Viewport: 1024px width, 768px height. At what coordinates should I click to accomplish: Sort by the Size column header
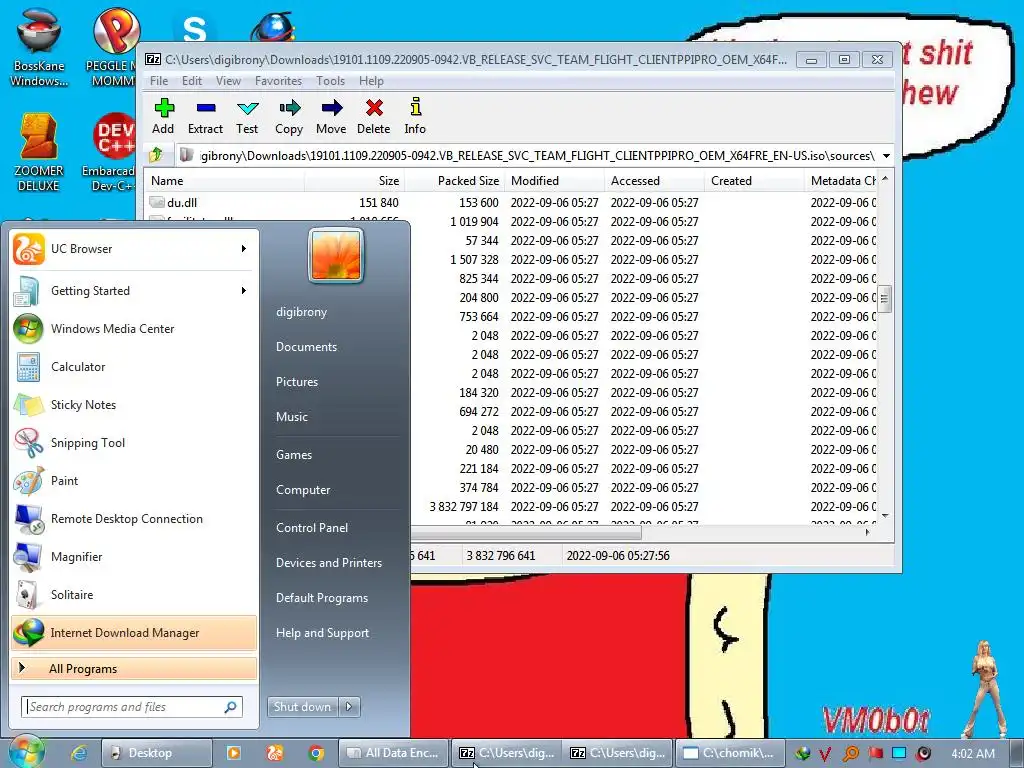click(355, 181)
